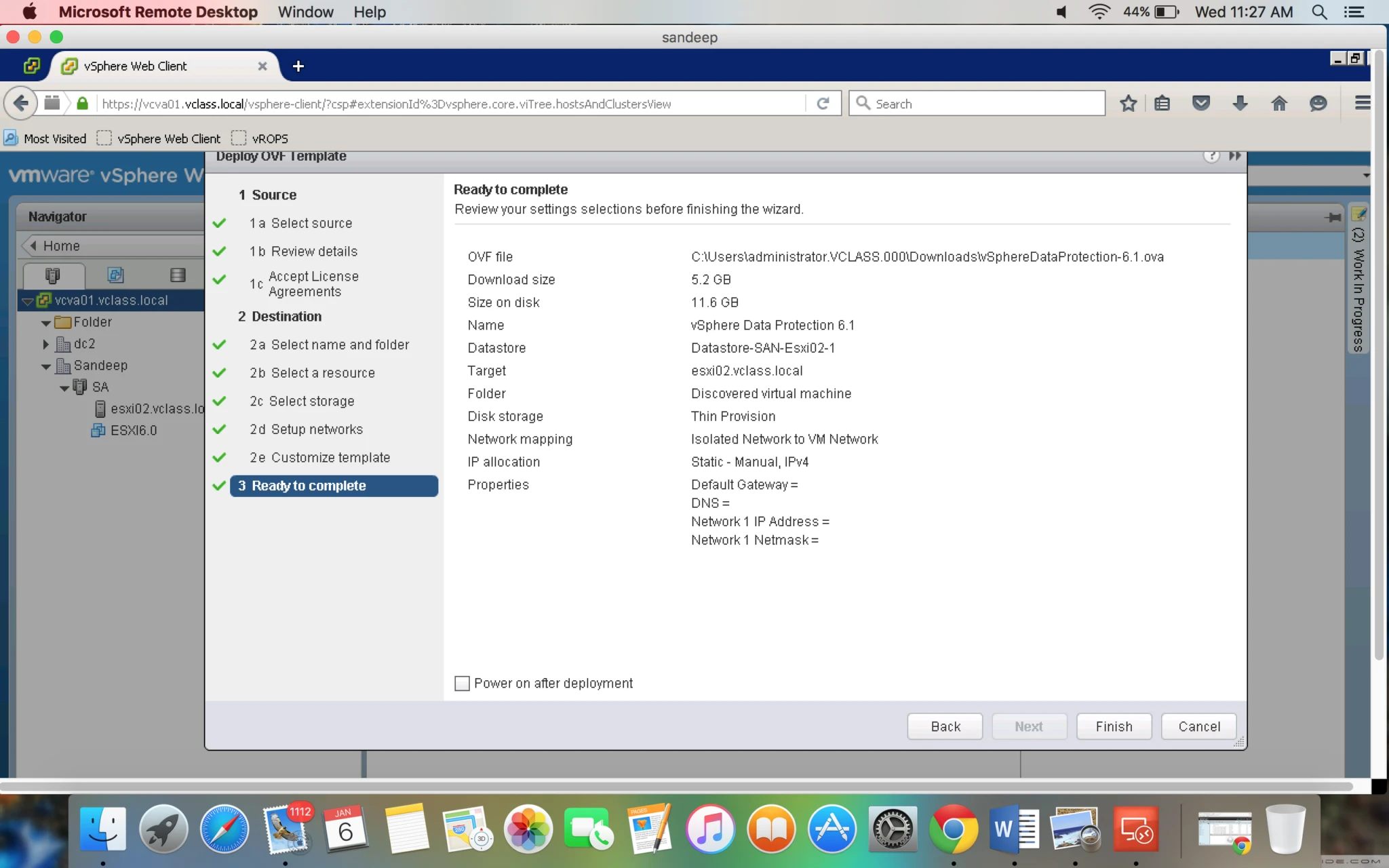The width and height of the screenshot is (1389, 868).
Task: Click the Back button in wizard
Action: (945, 726)
